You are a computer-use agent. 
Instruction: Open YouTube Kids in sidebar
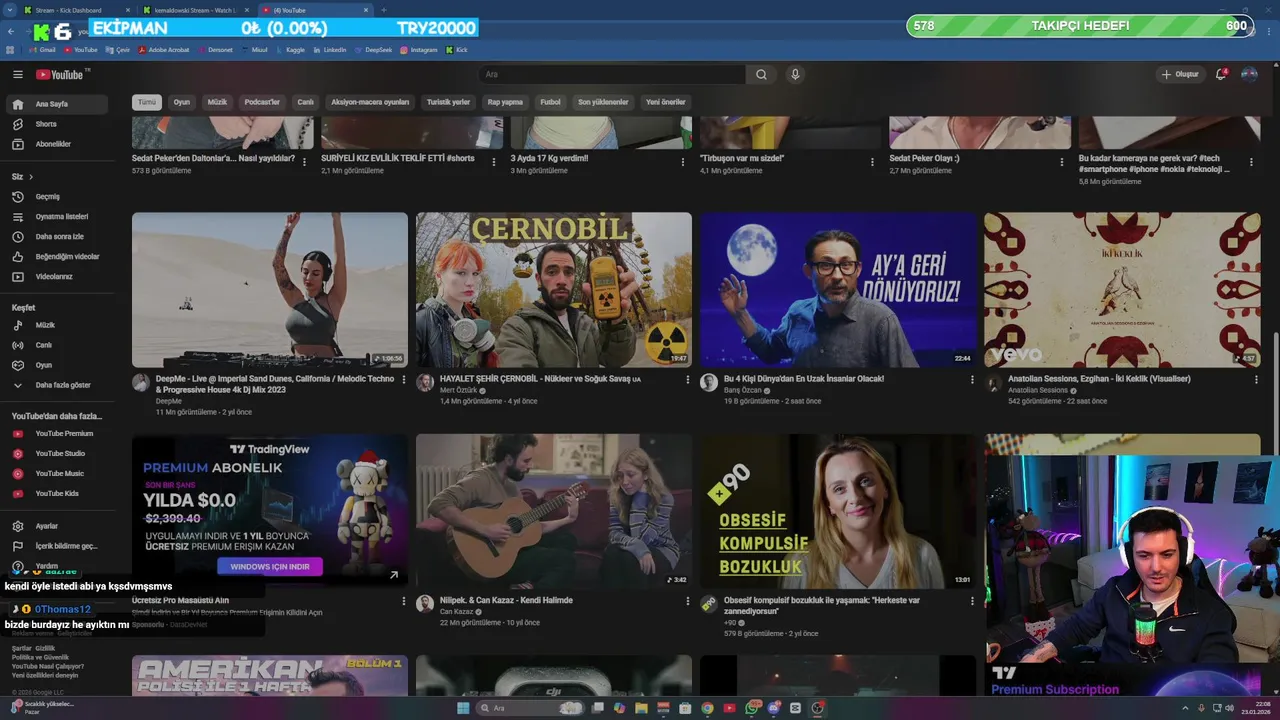(56, 493)
